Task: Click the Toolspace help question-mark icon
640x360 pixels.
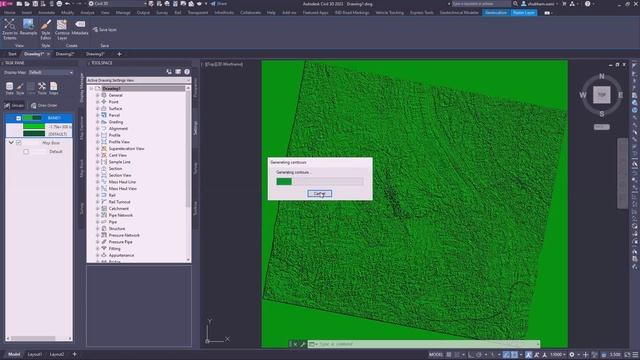Action: (x=187, y=72)
